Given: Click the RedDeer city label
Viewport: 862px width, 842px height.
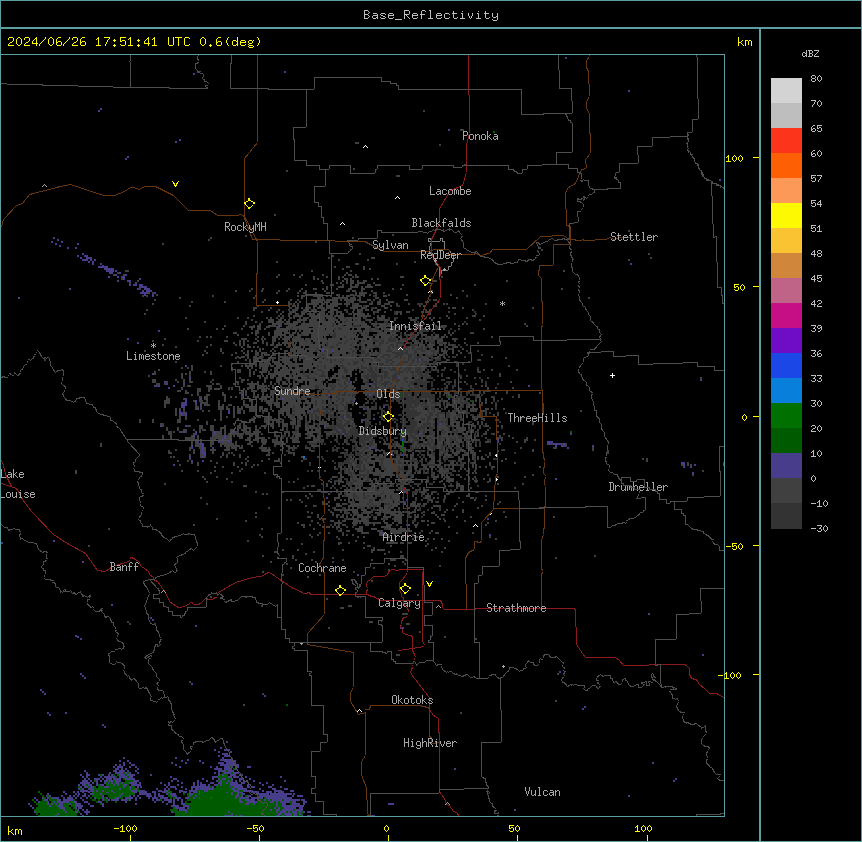Looking at the screenshot, I should [440, 255].
